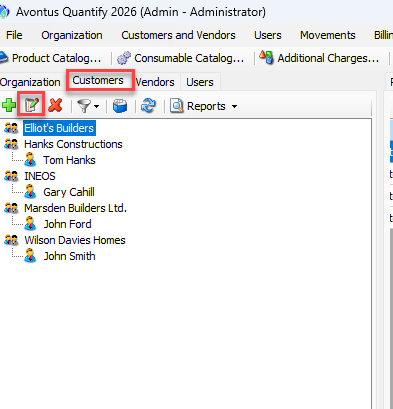Screen dimensions: 393x409
Task: Click the green plus Add customer icon
Action: [9, 105]
